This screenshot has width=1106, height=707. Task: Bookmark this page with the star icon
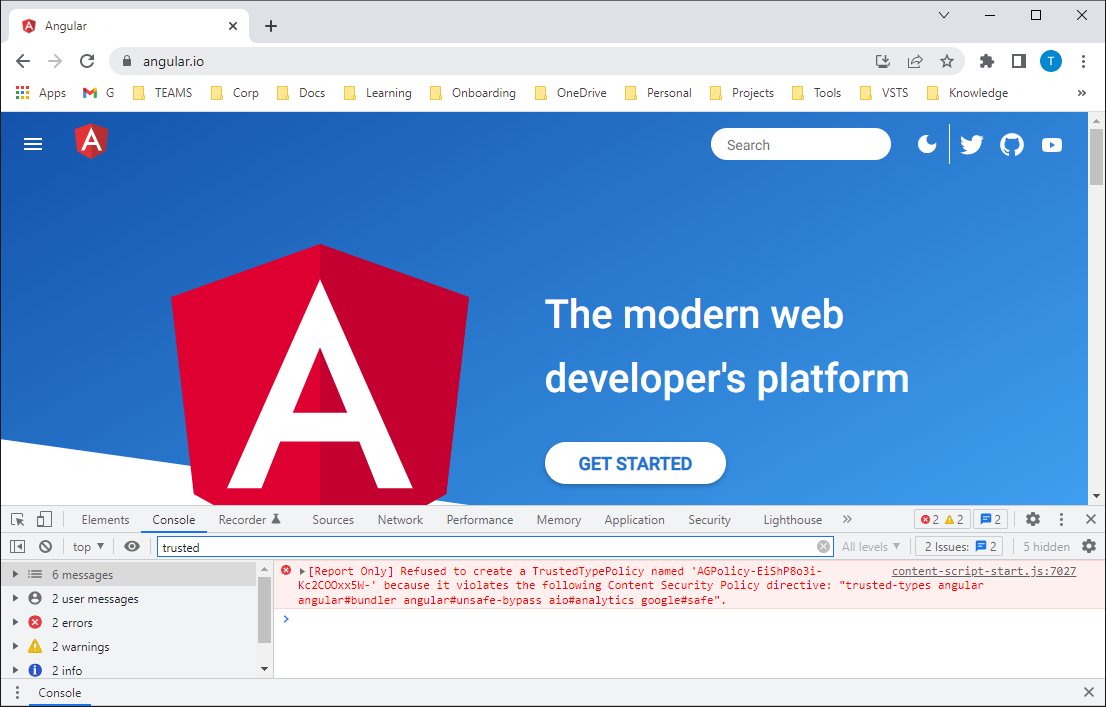click(947, 61)
